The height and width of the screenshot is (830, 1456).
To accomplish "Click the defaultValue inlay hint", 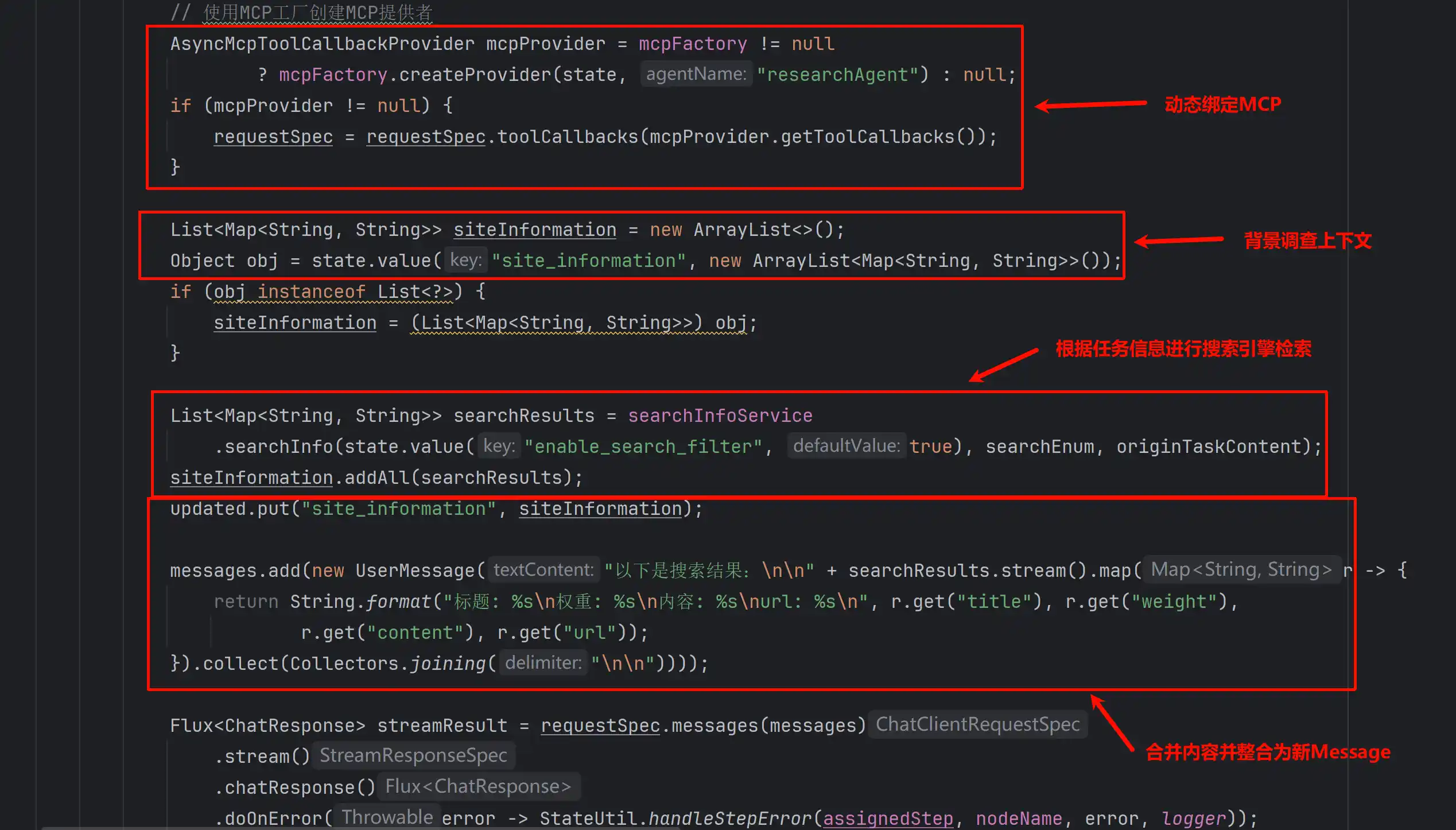I will tap(846, 445).
